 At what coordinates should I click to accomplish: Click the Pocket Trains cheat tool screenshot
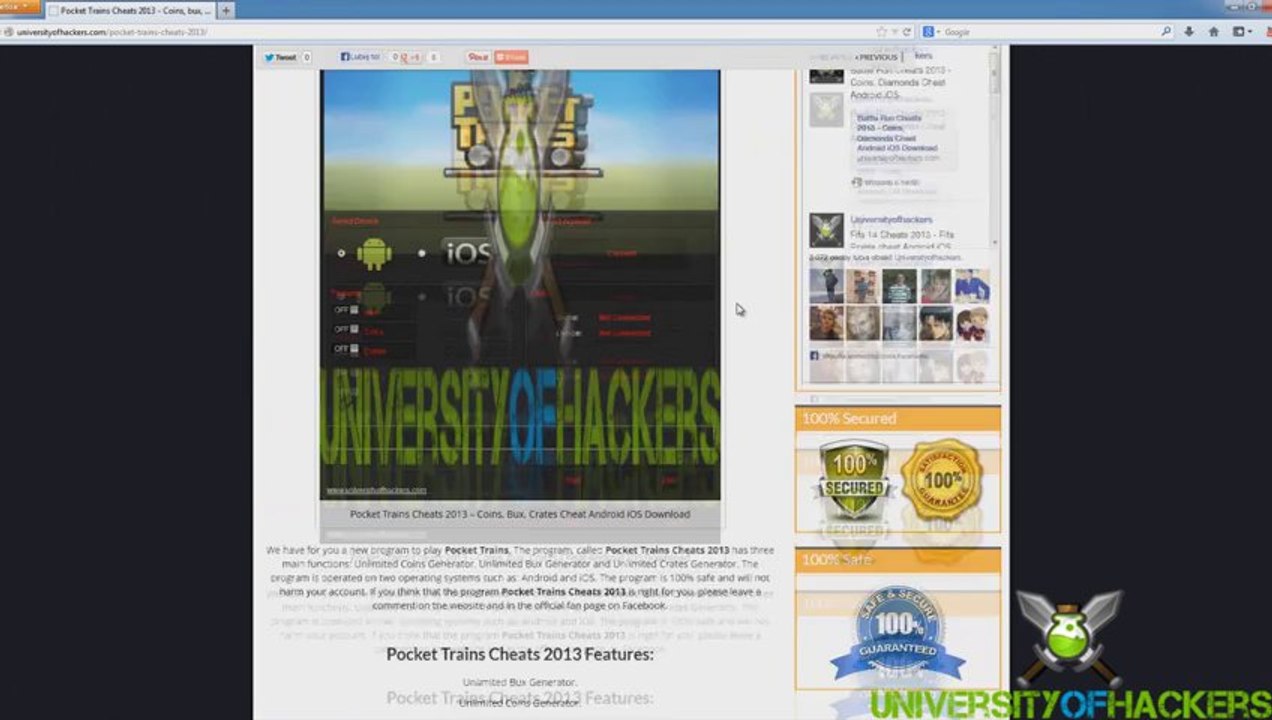click(520, 285)
